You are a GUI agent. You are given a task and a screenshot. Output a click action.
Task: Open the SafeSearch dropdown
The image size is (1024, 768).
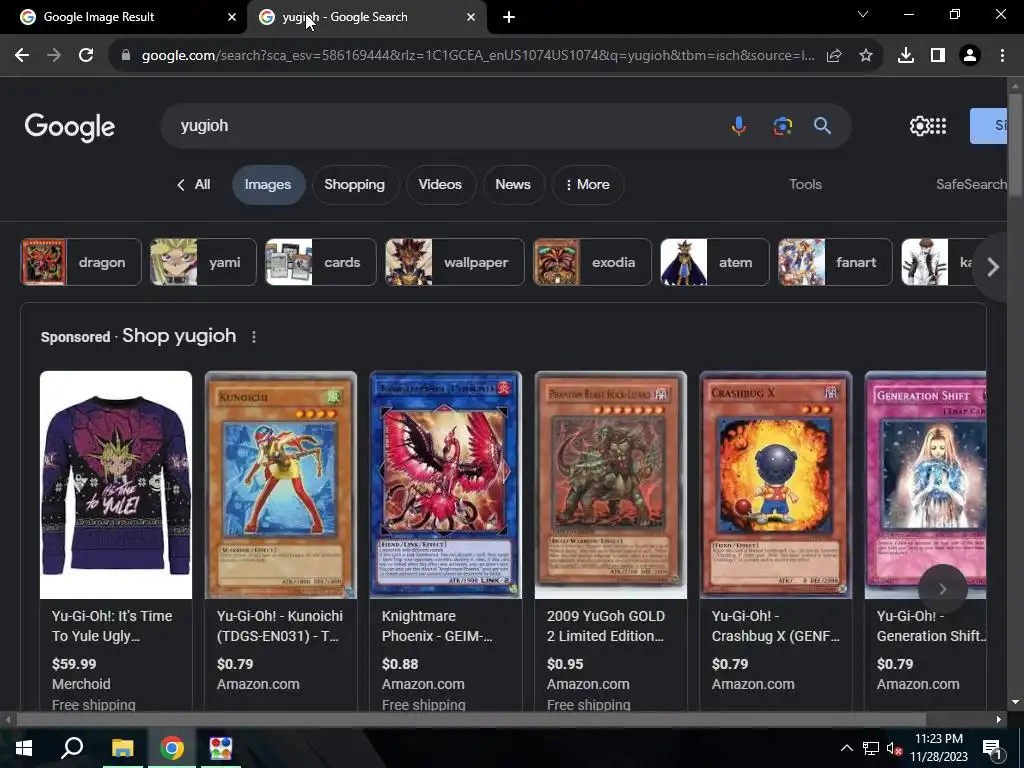pos(971,184)
